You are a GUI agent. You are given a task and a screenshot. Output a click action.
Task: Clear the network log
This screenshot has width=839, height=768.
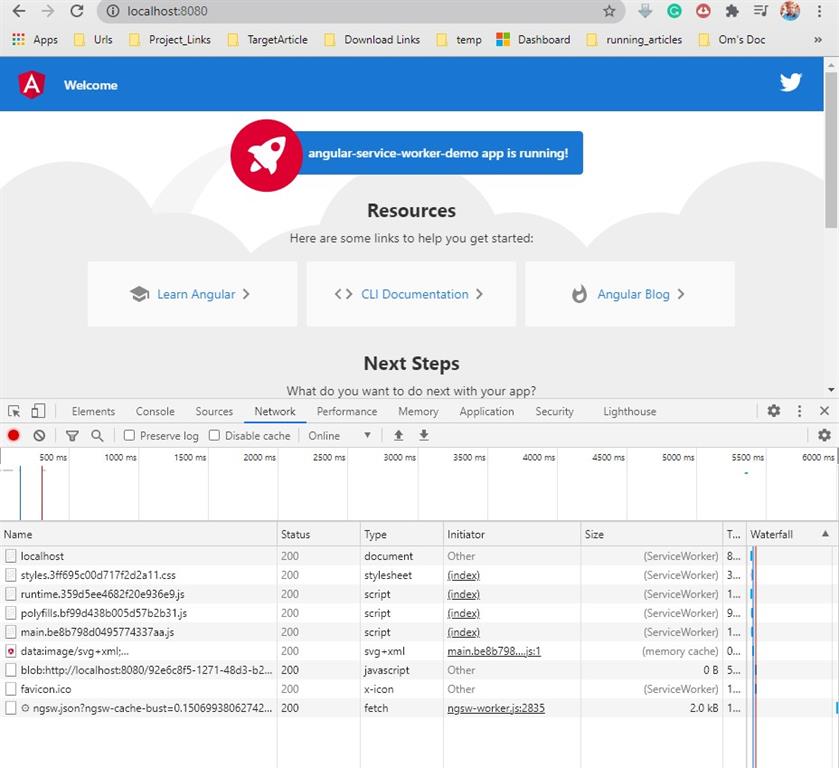(x=39, y=436)
